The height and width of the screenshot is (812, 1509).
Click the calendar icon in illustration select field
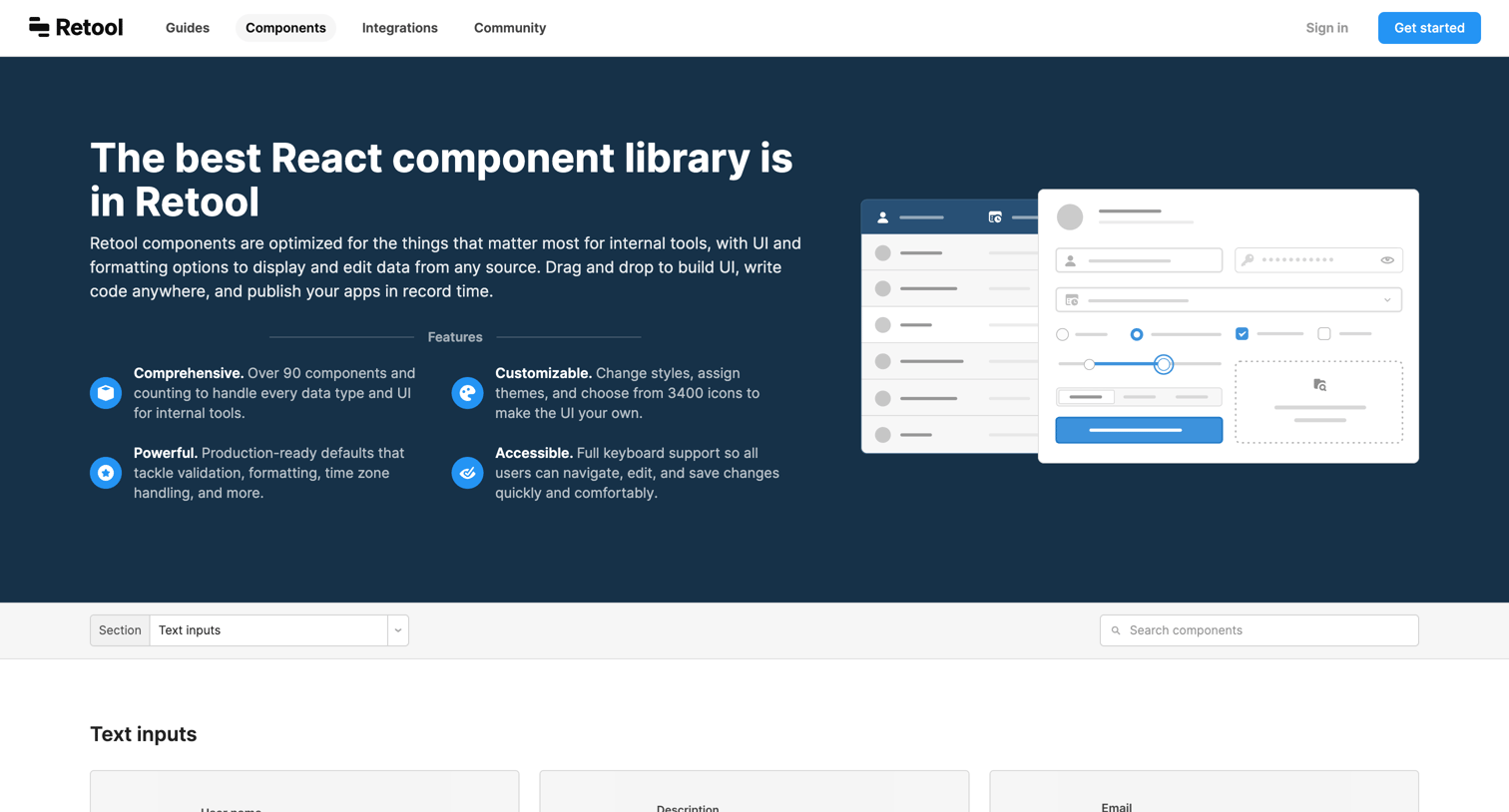[1072, 300]
